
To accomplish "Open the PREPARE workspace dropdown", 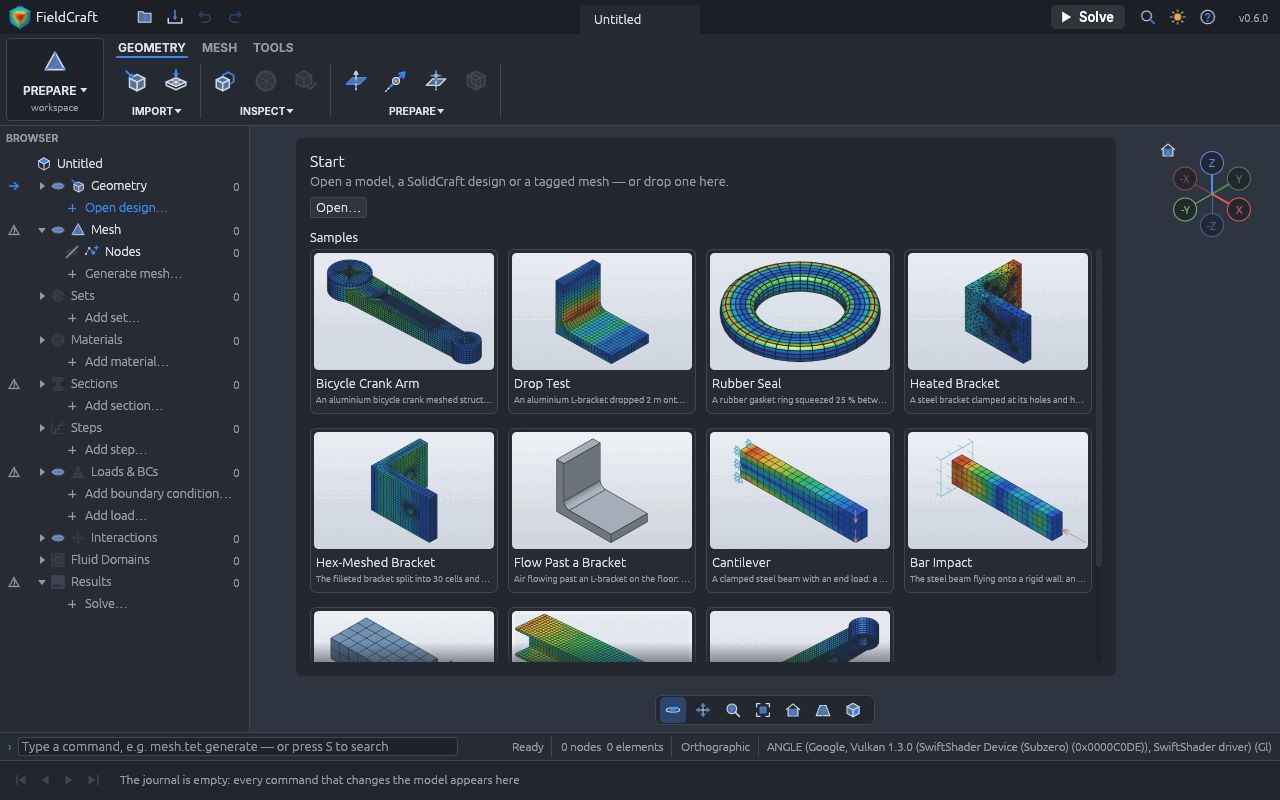I will pos(55,80).
